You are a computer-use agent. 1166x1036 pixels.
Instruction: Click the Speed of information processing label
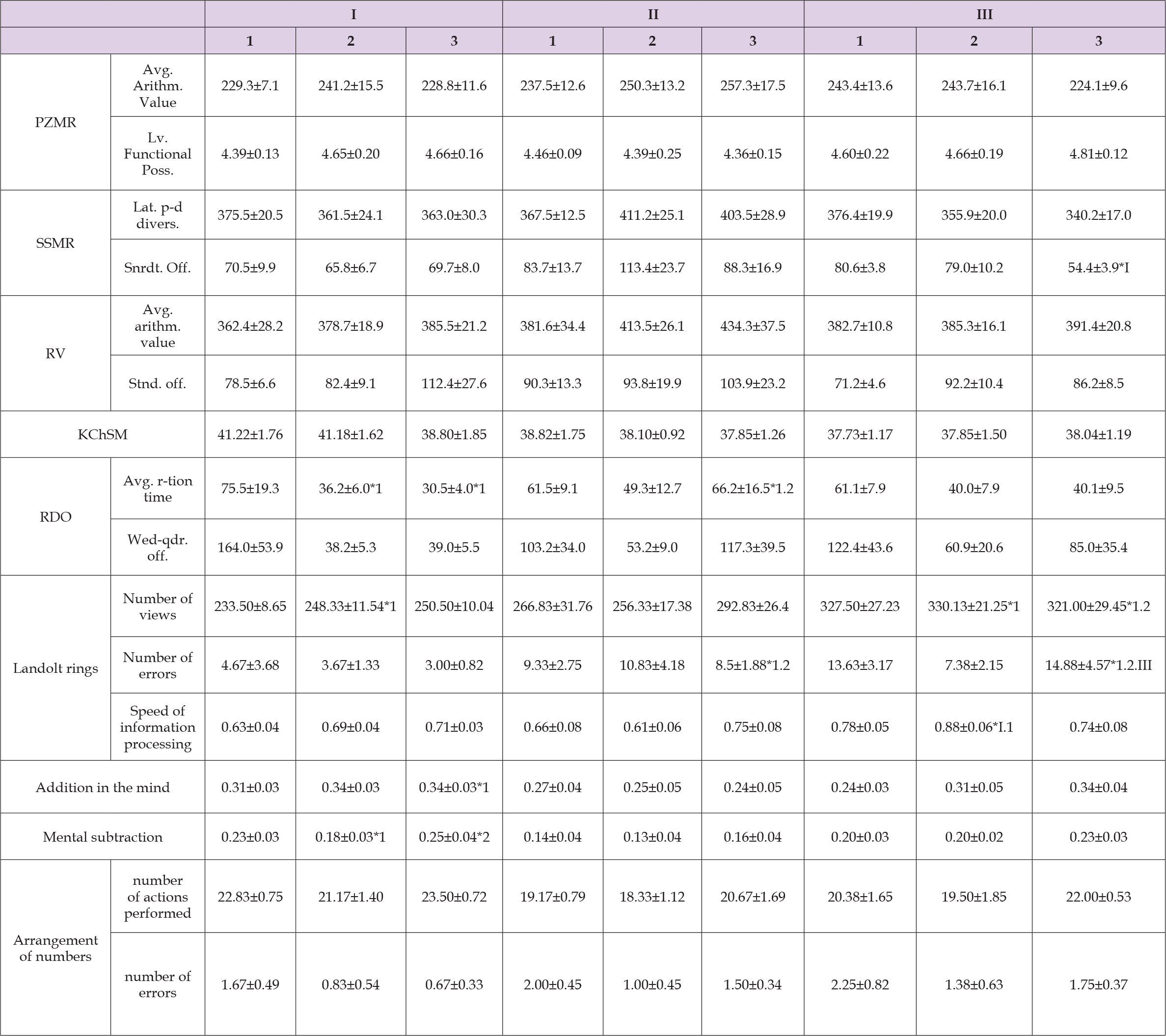tap(158, 727)
